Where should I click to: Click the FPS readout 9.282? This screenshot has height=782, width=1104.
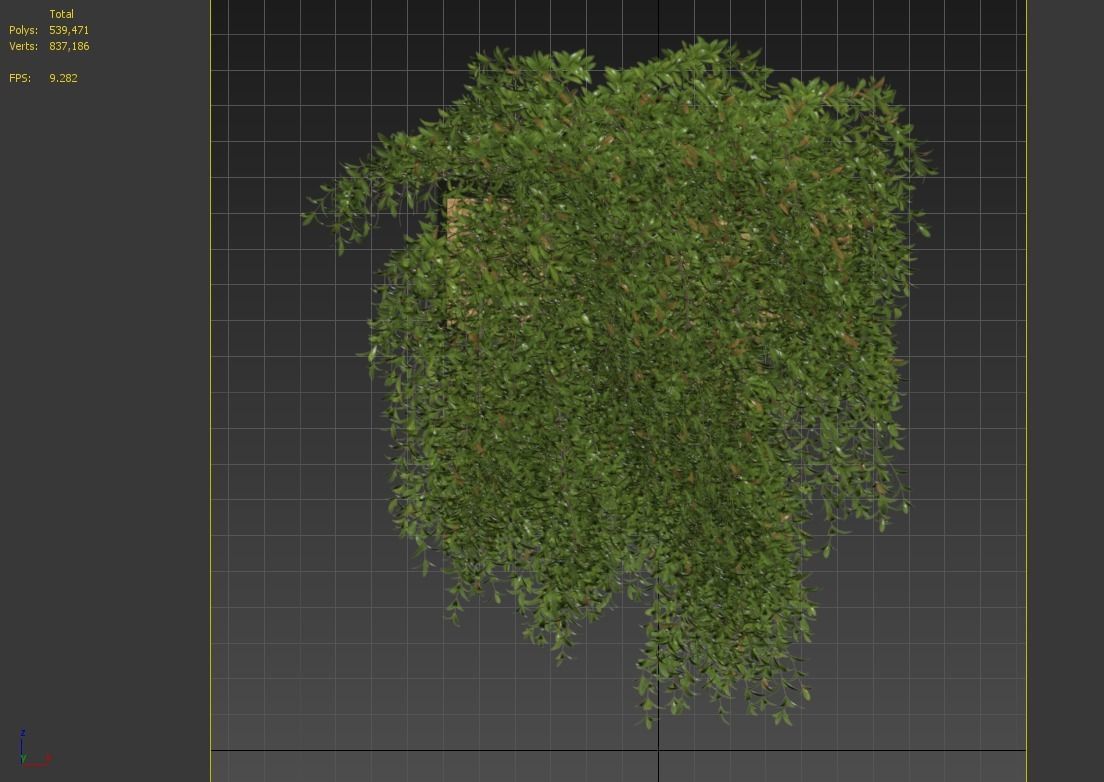point(63,78)
